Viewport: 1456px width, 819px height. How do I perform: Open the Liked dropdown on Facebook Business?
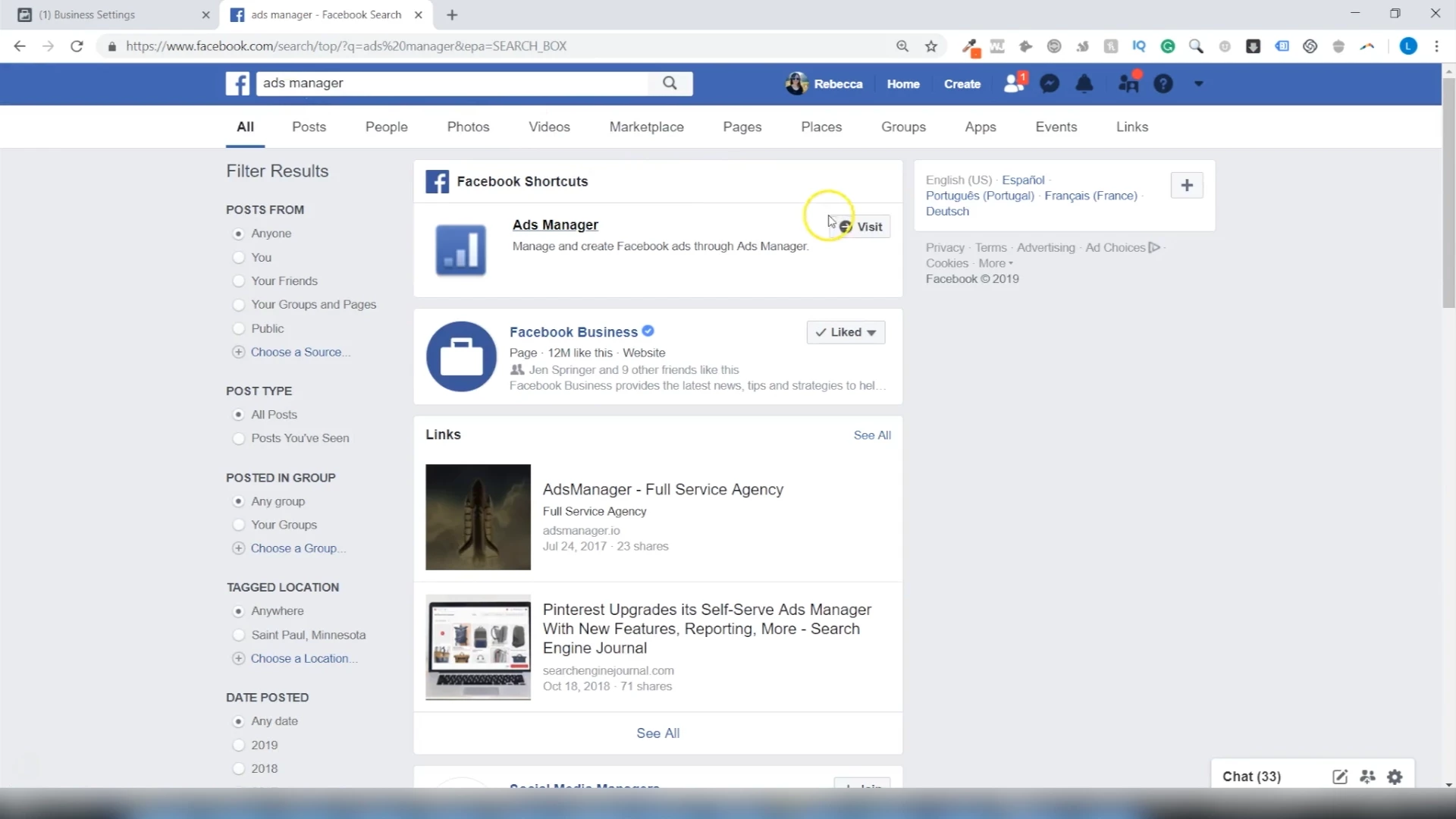click(846, 332)
